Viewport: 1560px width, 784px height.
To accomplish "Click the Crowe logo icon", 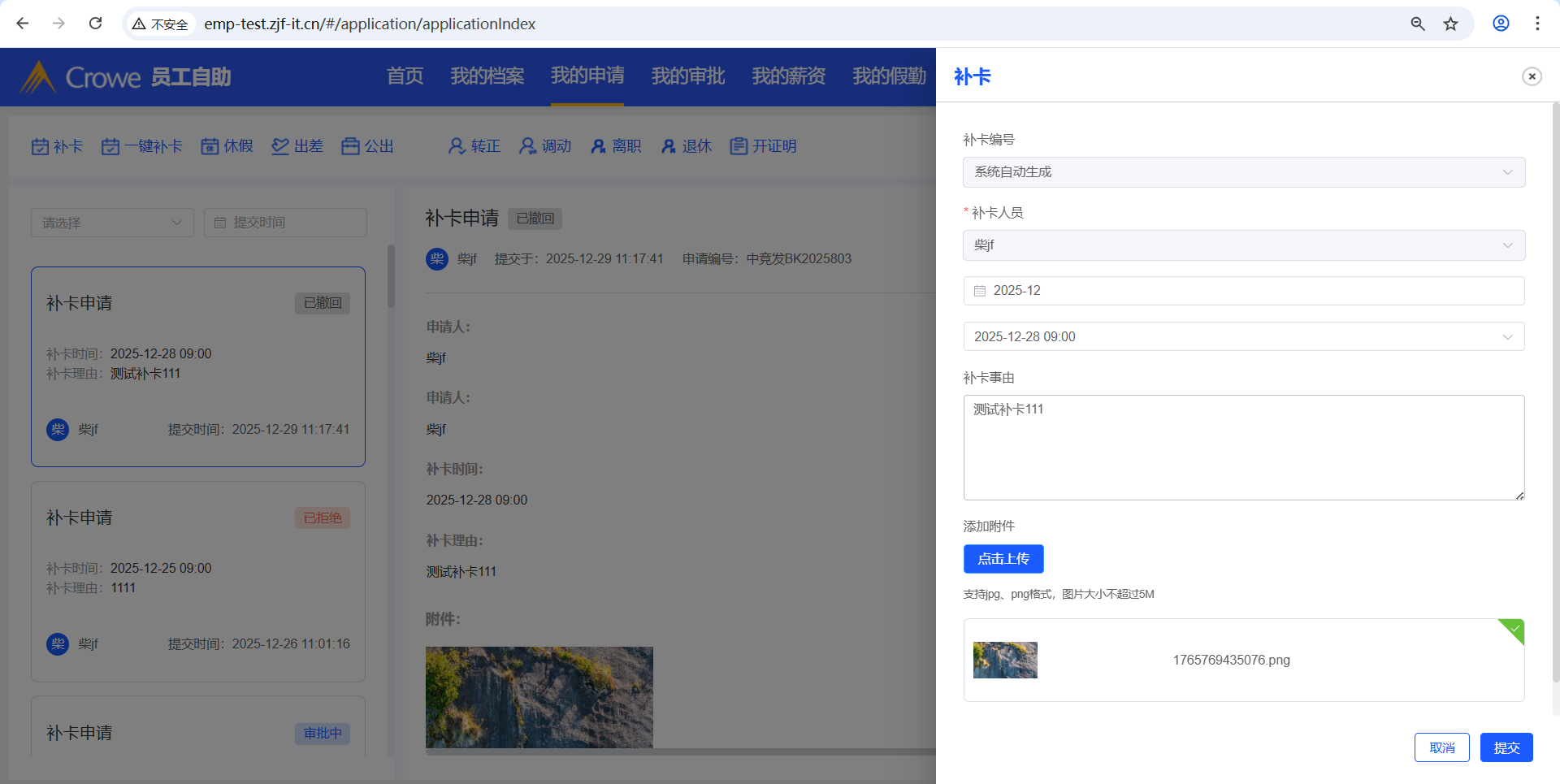I will 37,77.
